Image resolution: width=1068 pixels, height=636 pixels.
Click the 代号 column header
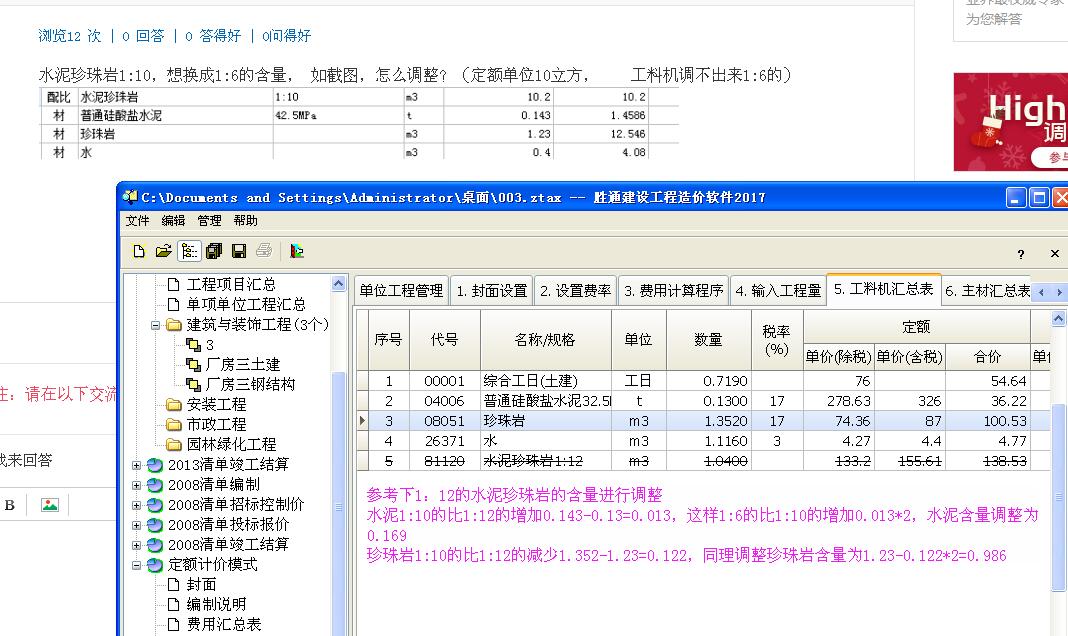[444, 340]
